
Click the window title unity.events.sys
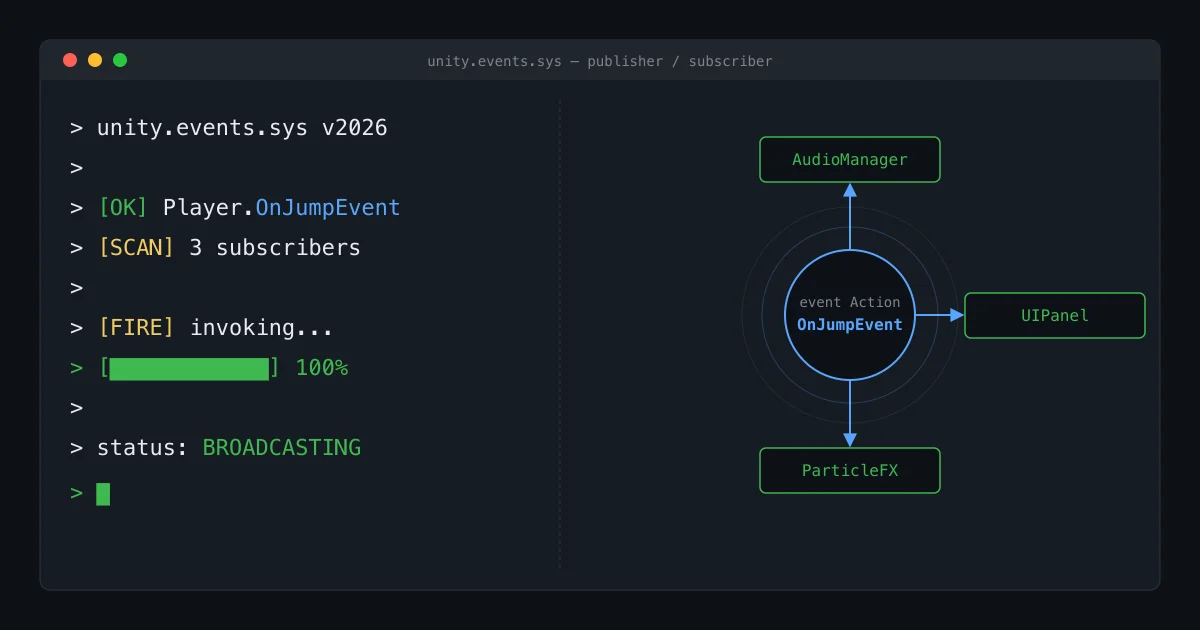point(600,61)
